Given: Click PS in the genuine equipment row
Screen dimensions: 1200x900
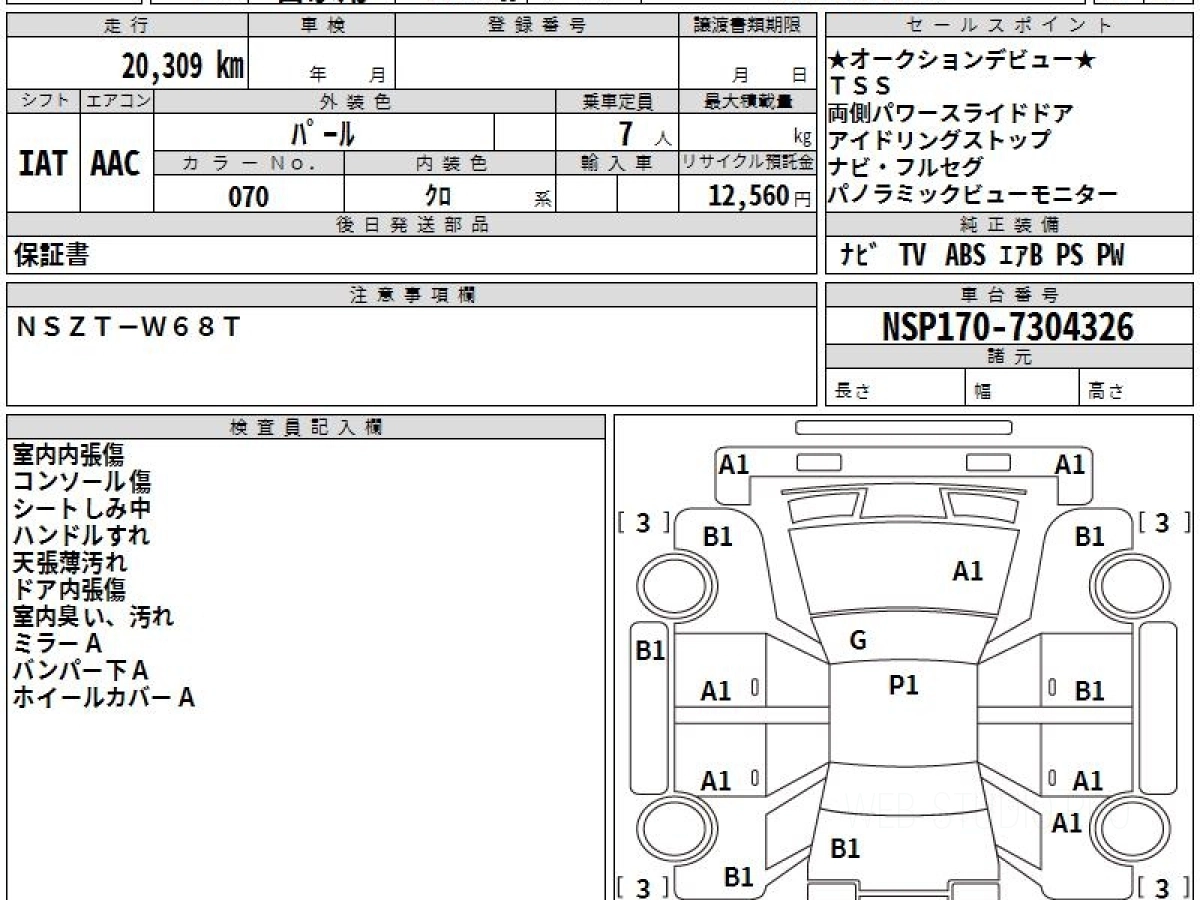Looking at the screenshot, I should pos(1069,256).
